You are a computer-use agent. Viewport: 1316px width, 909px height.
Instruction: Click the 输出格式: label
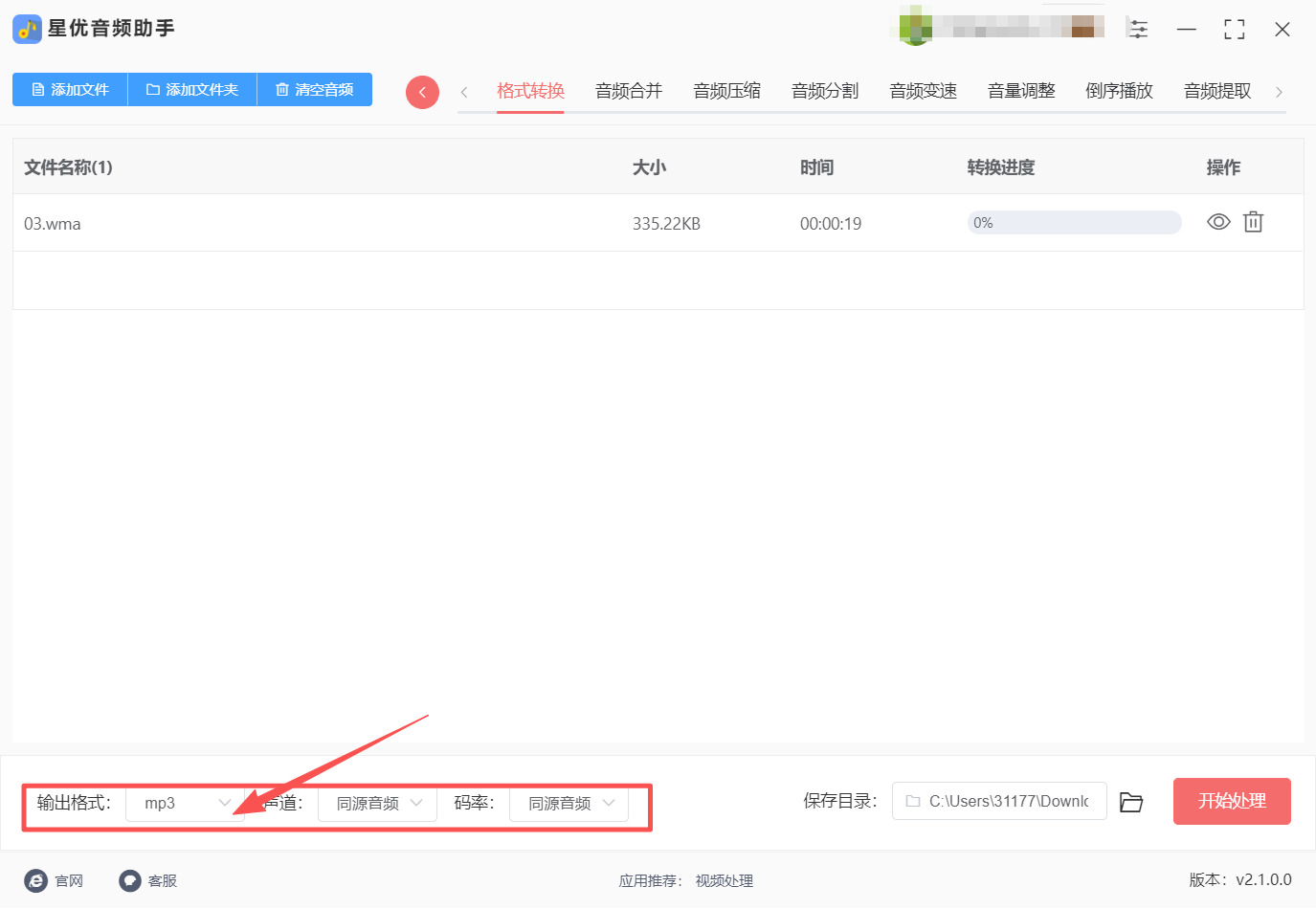point(74,803)
